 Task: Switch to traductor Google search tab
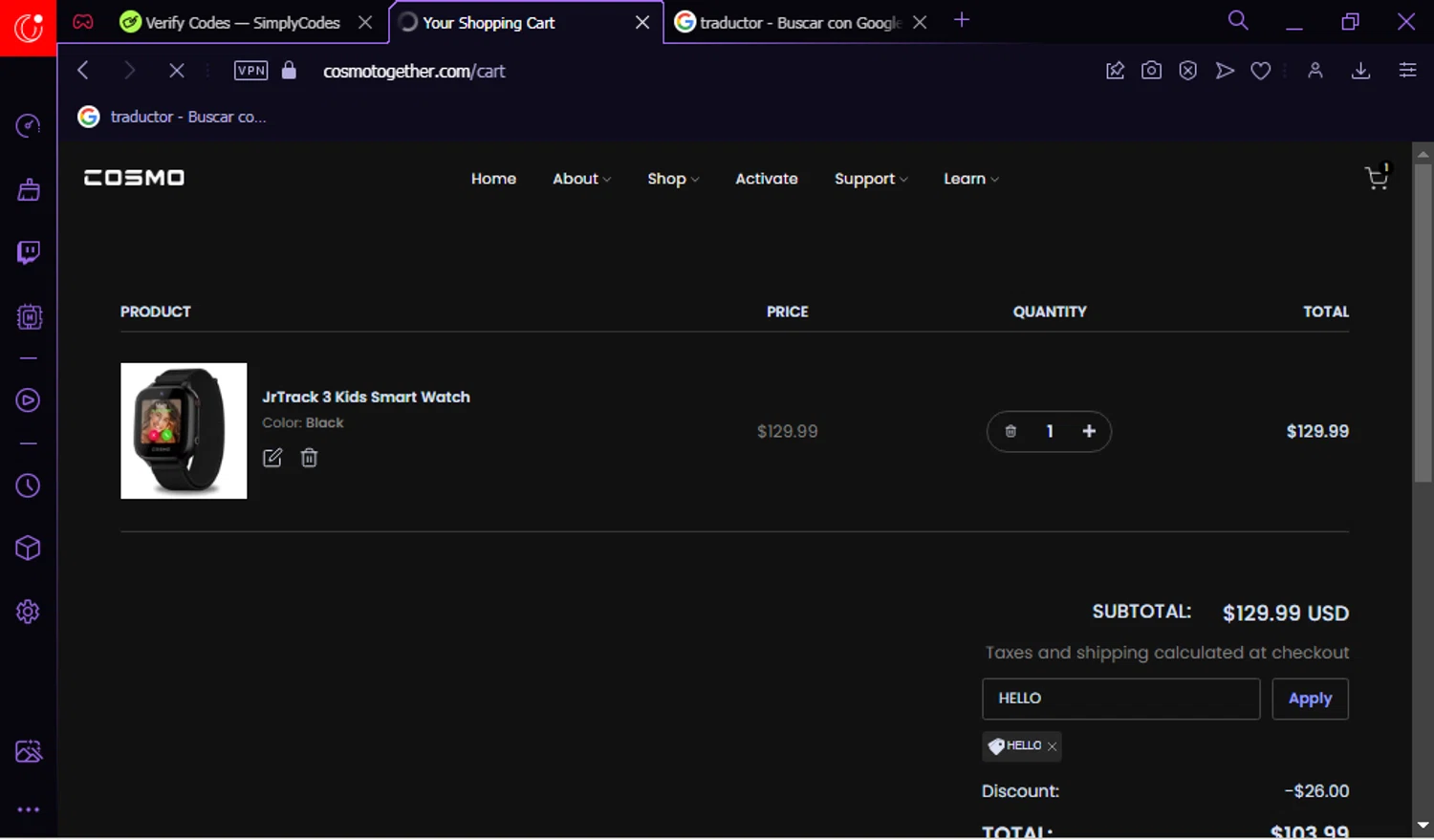[x=789, y=22]
